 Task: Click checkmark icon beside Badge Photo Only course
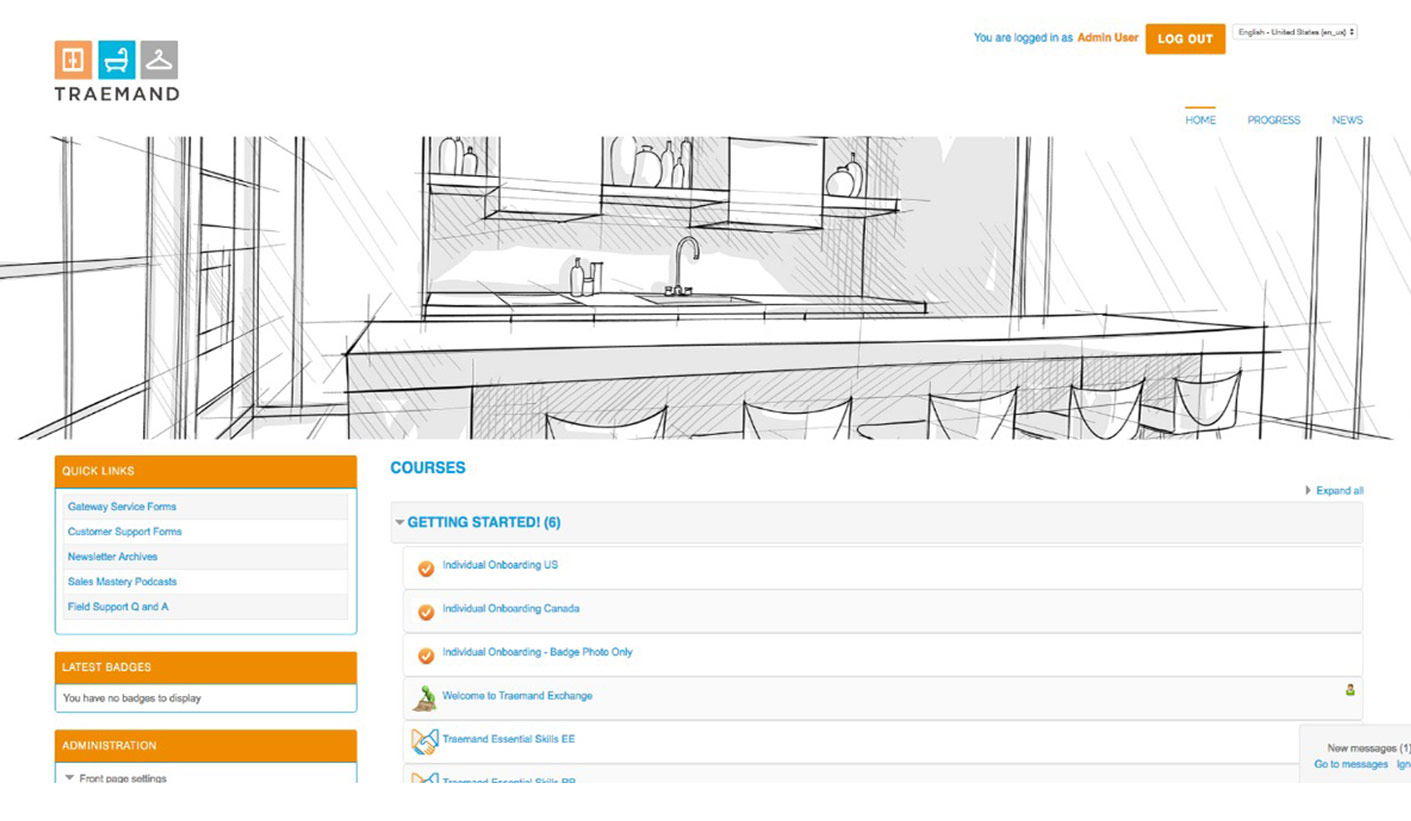click(426, 655)
